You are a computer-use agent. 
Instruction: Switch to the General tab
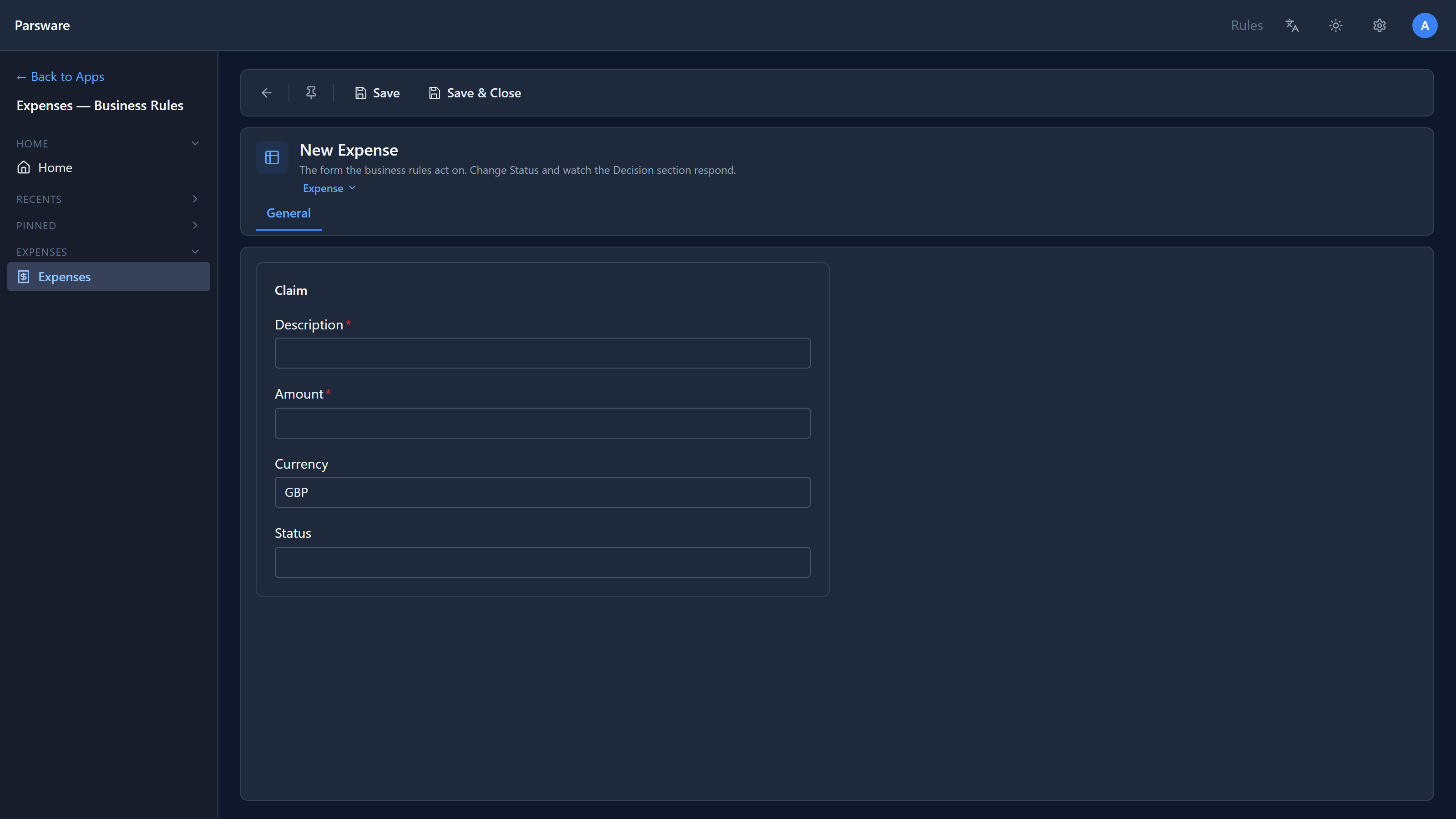coord(288,213)
